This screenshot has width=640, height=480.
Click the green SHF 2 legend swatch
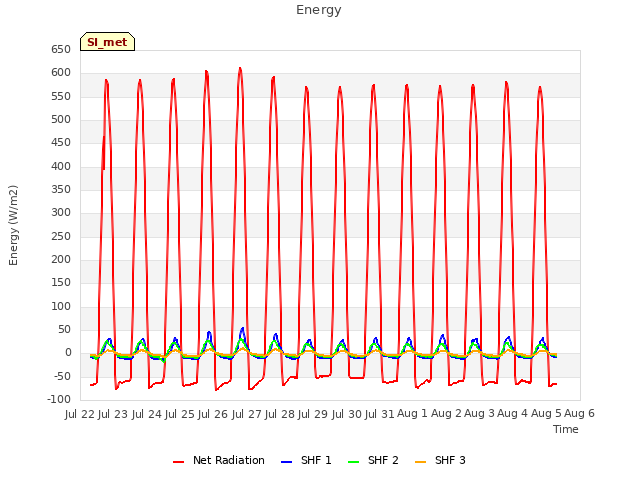click(353, 462)
